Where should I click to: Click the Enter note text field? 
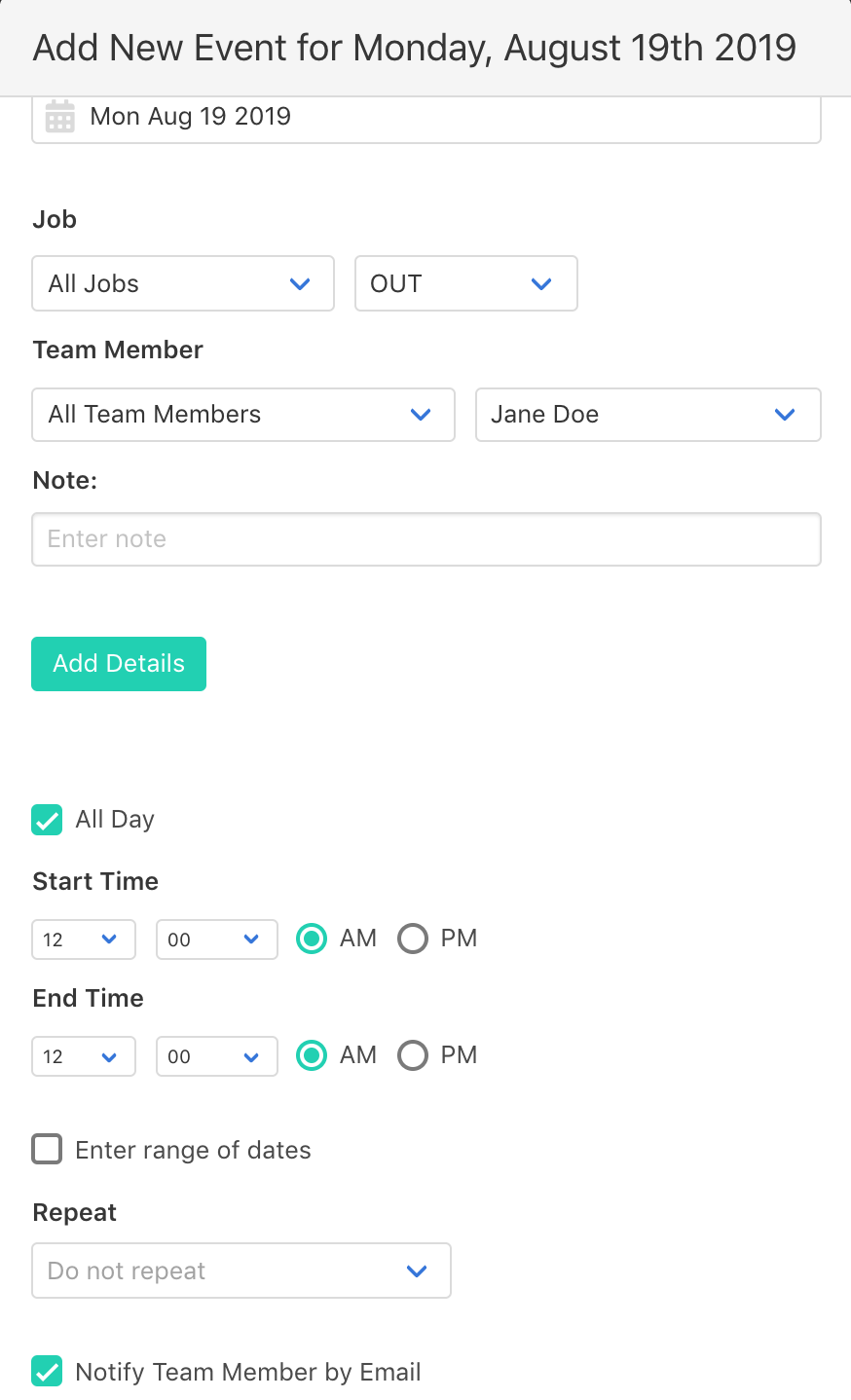click(425, 539)
